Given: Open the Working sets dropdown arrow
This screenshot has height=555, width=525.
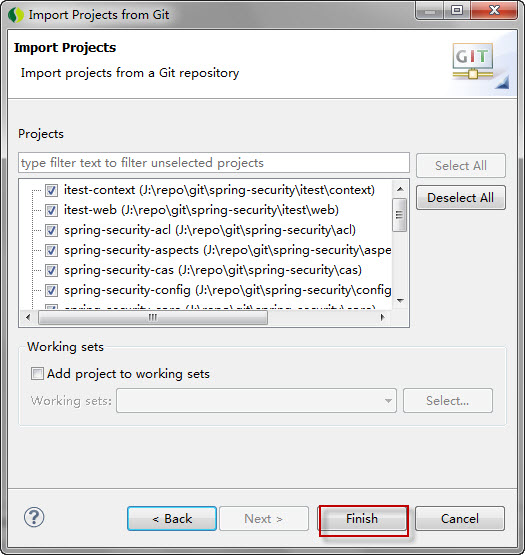Looking at the screenshot, I should coord(388,401).
